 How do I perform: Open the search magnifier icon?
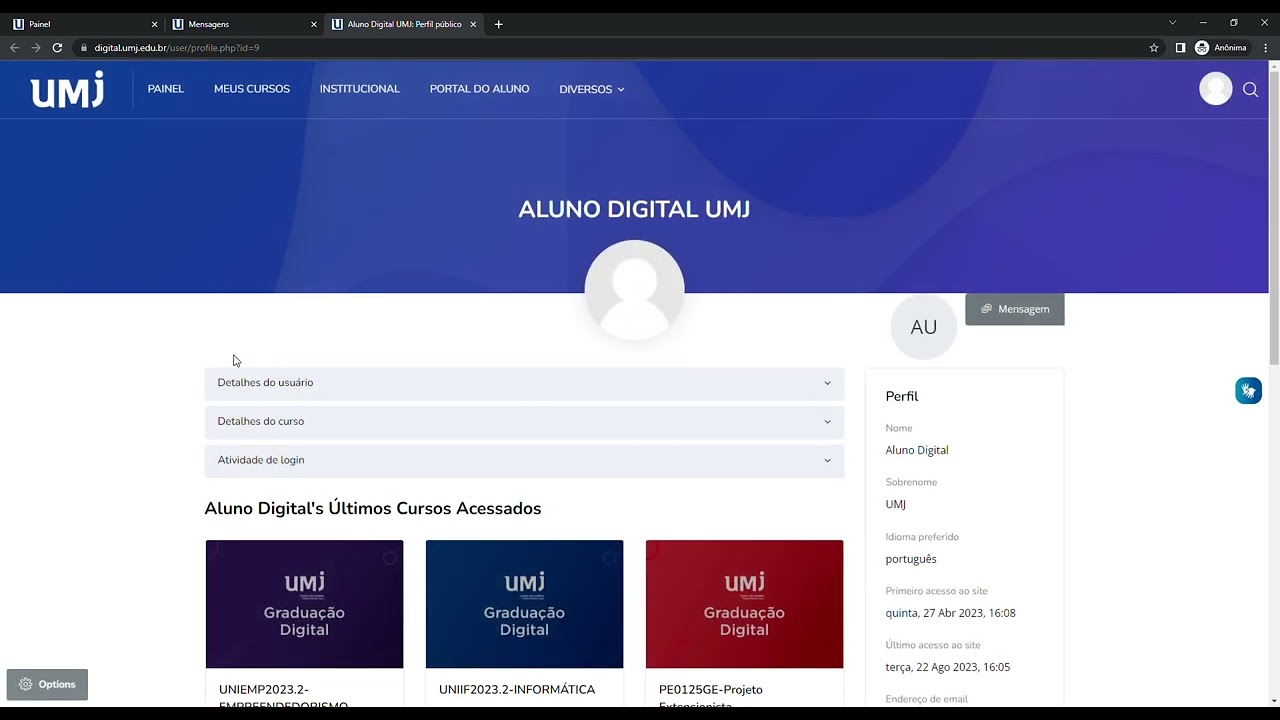pos(1250,90)
